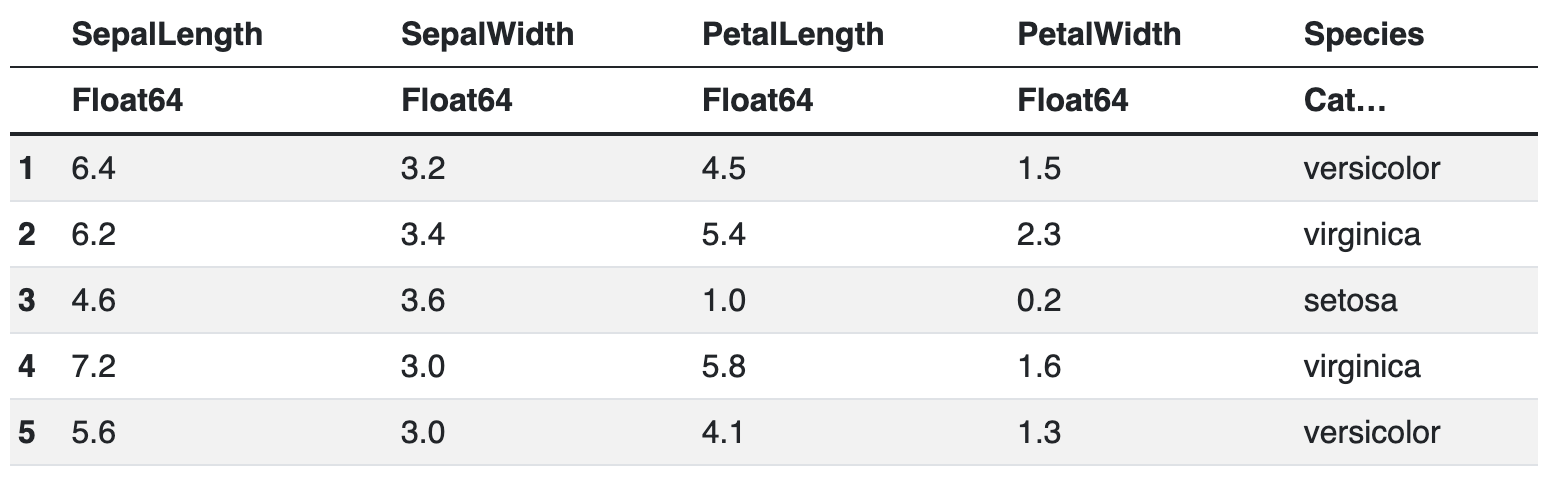Click virginica in row 4

1362,366
